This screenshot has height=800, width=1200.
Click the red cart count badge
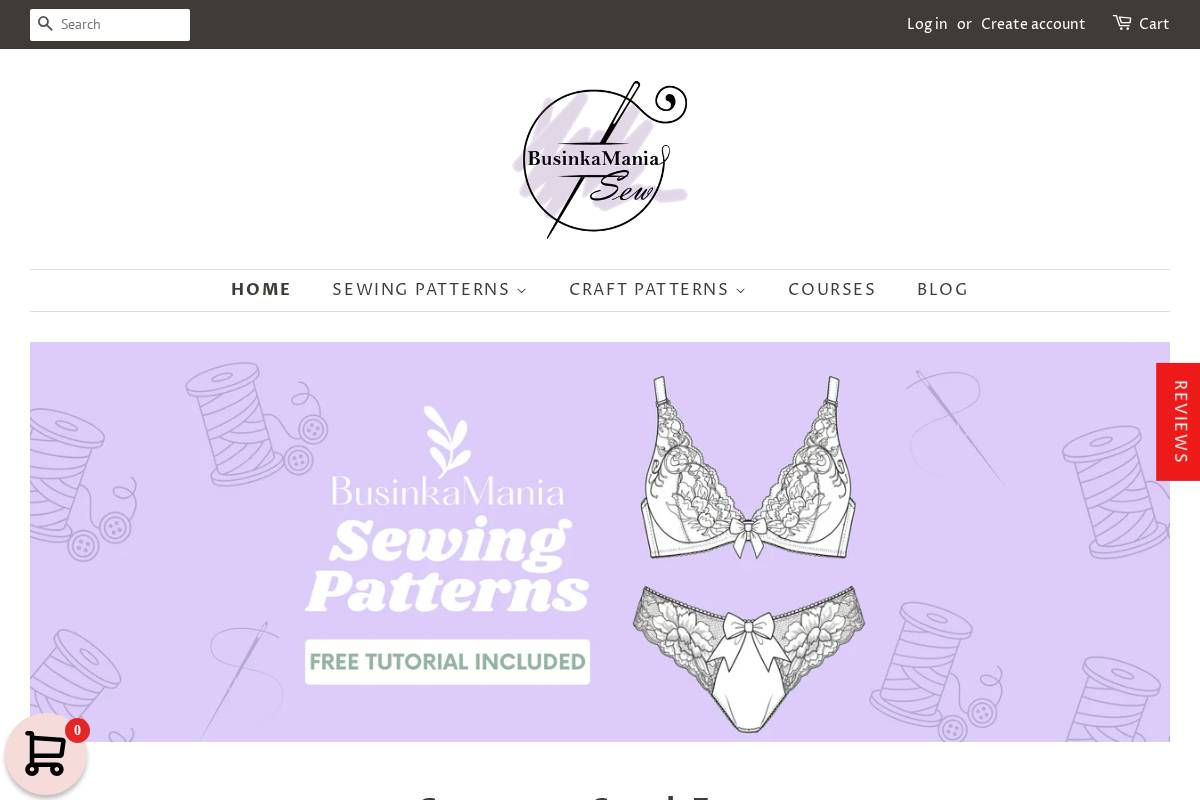pyautogui.click(x=77, y=730)
